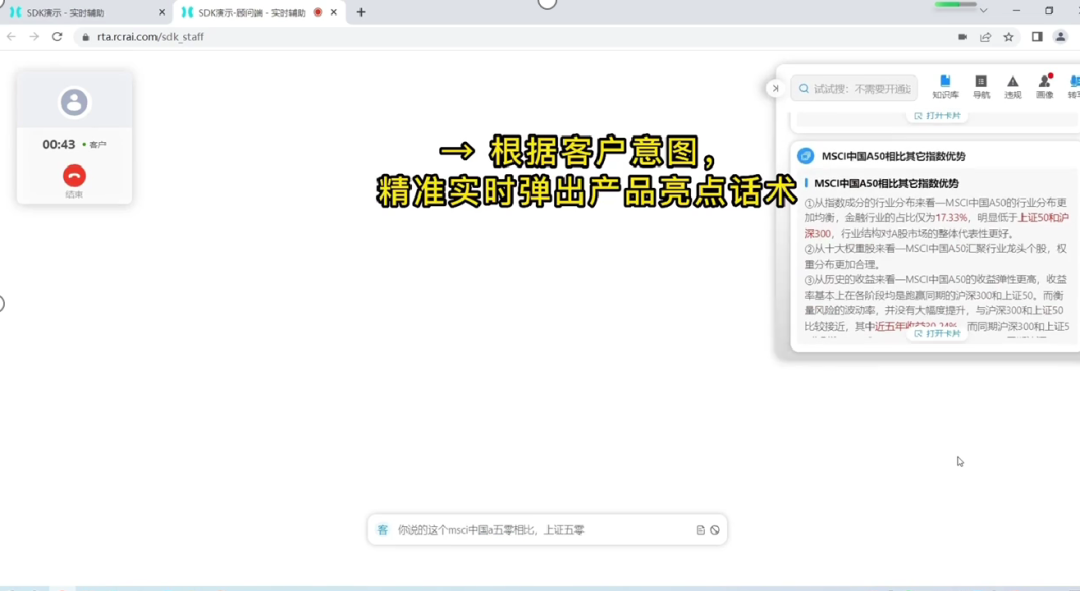Viewport: 1080px width, 591px height.
Task: Open the 画像 customer profile icon
Action: [1045, 87]
